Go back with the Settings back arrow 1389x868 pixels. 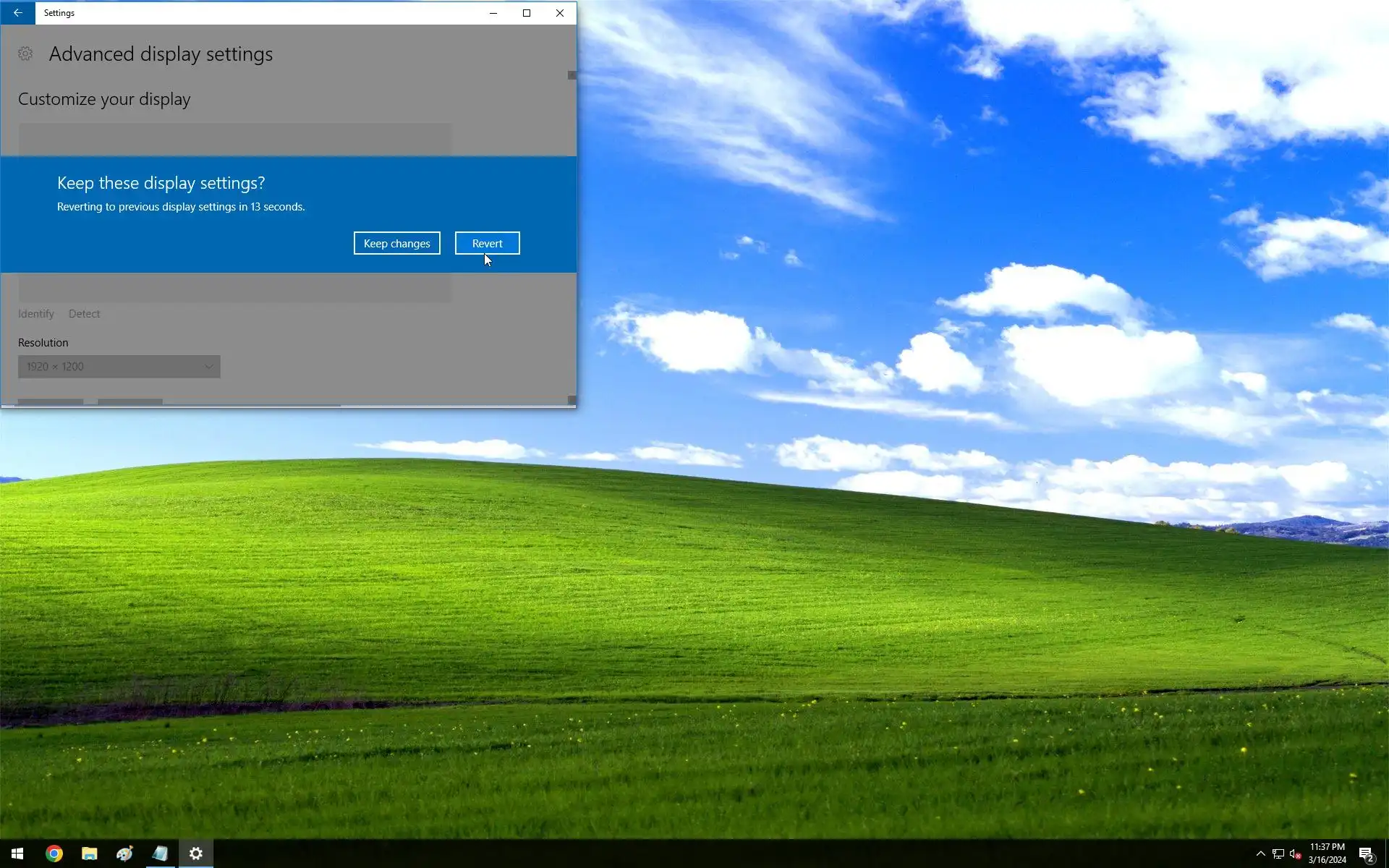pos(17,13)
